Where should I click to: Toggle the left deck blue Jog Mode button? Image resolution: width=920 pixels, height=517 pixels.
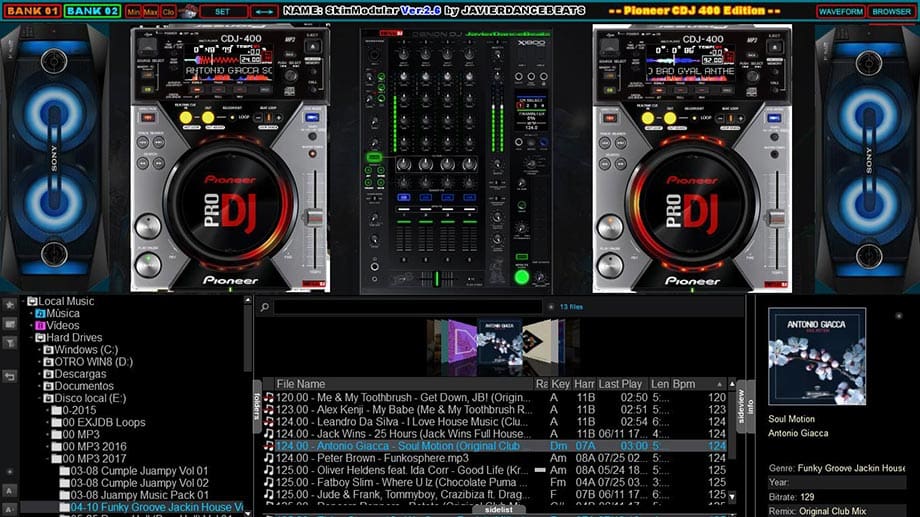(313, 118)
